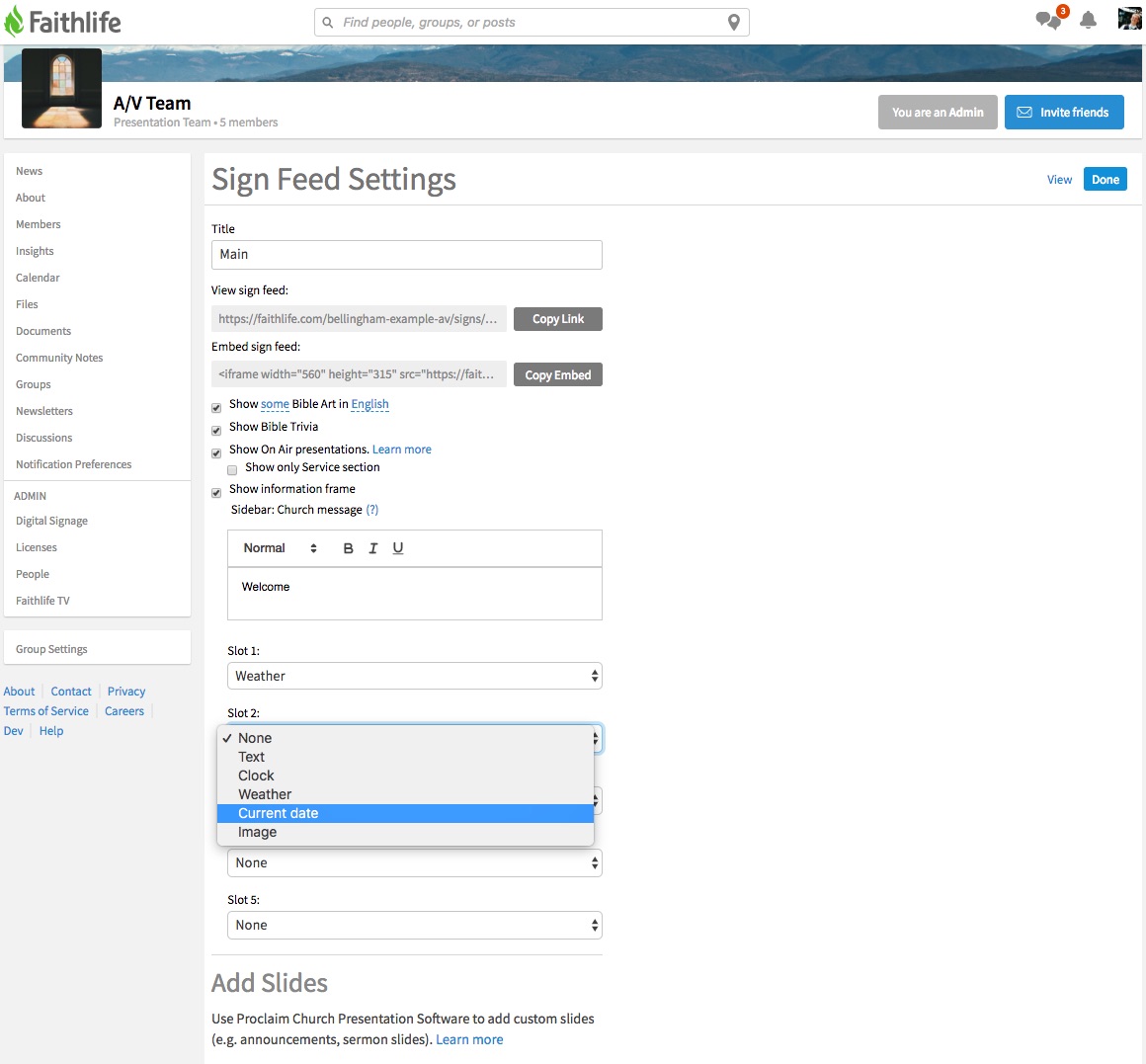Image resolution: width=1146 pixels, height=1064 pixels.
Task: Click the You are an Admin button
Action: 938,113
